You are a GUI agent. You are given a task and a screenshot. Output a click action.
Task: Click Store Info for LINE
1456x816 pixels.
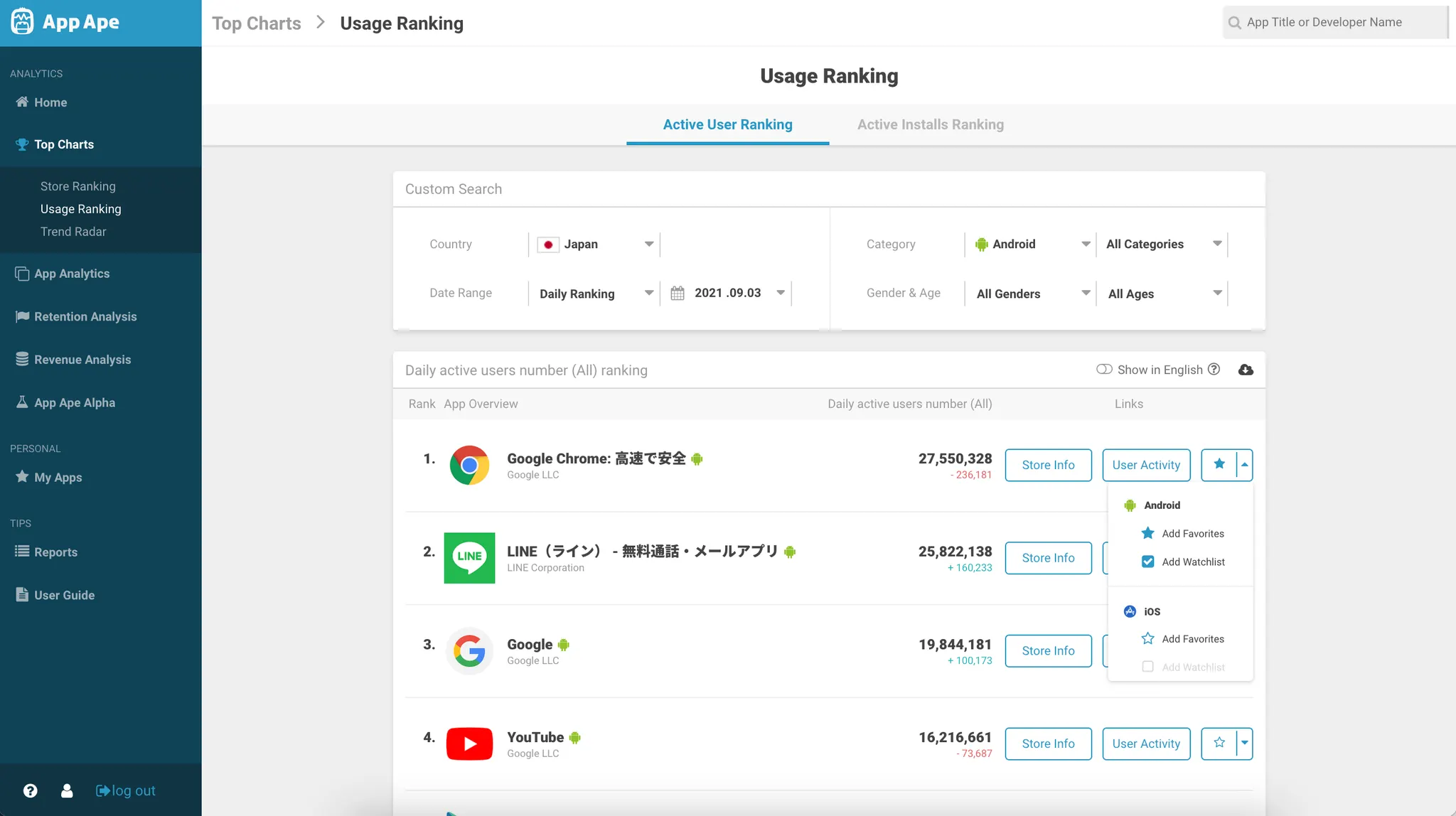coord(1048,558)
